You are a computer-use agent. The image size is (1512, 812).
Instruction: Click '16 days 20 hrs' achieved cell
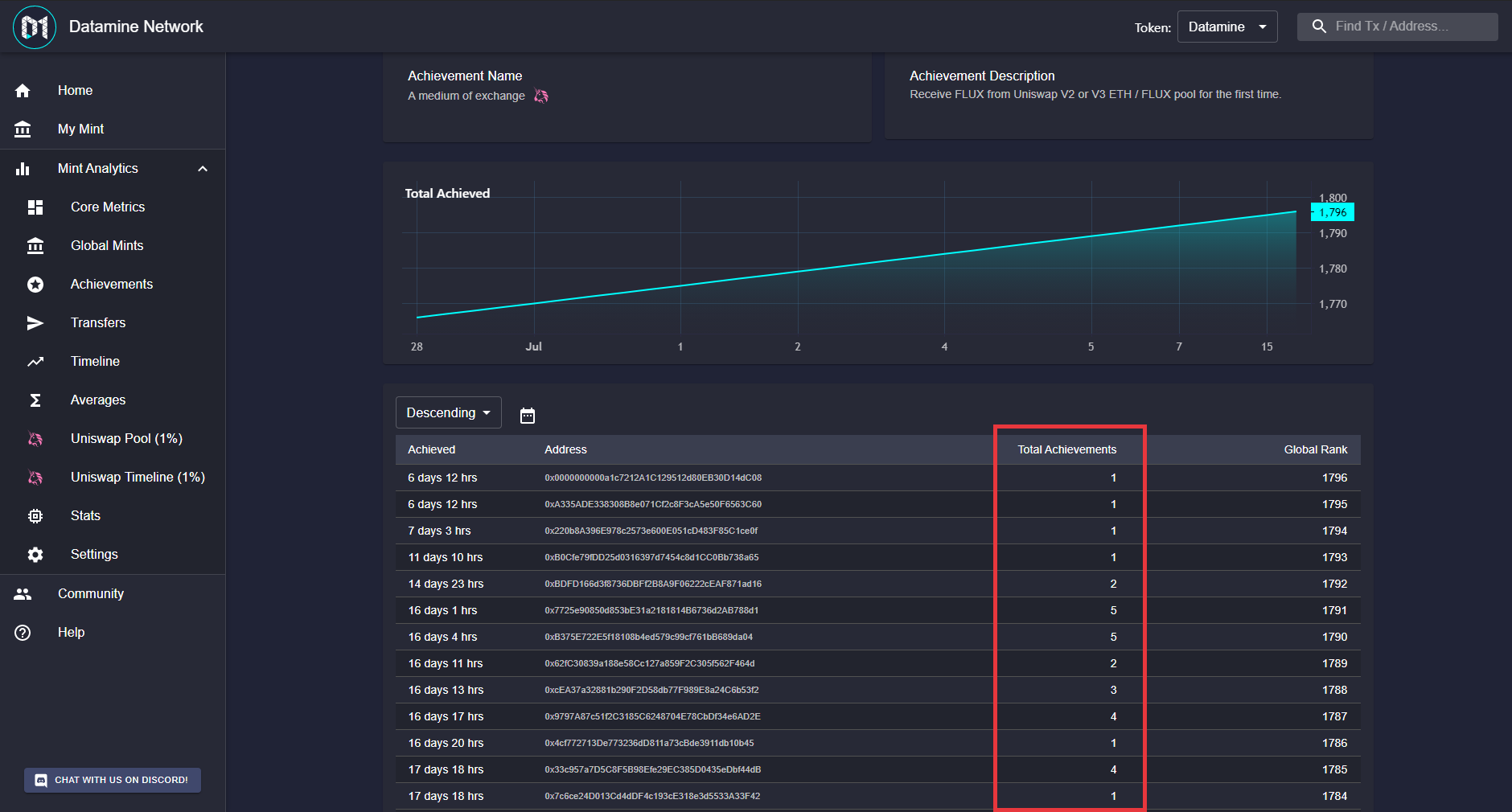click(x=446, y=744)
